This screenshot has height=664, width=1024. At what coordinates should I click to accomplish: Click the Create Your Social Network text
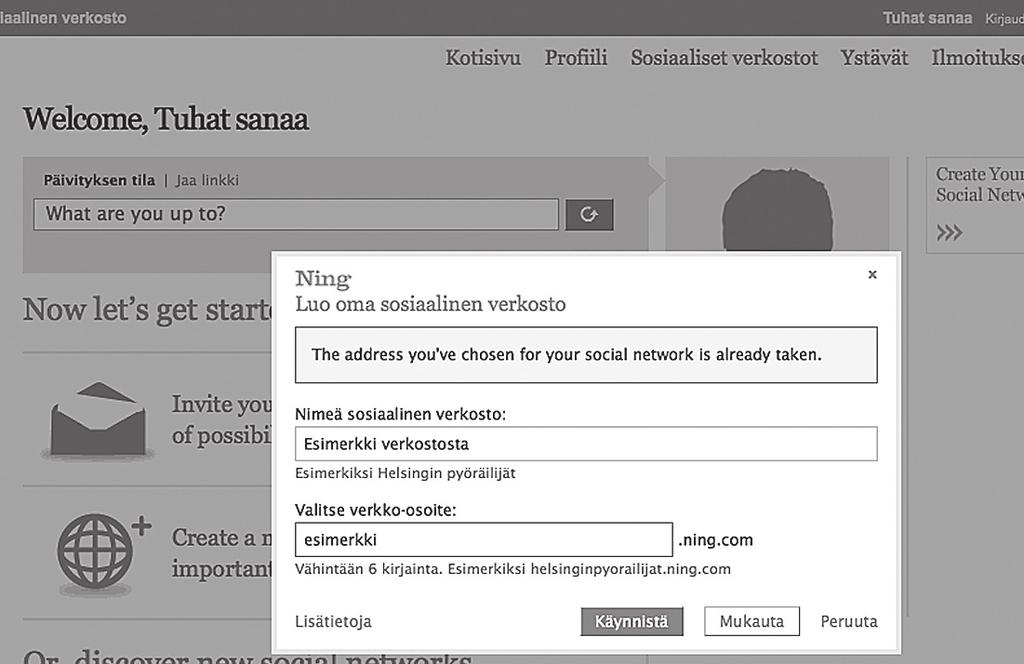pyautogui.click(x=979, y=184)
